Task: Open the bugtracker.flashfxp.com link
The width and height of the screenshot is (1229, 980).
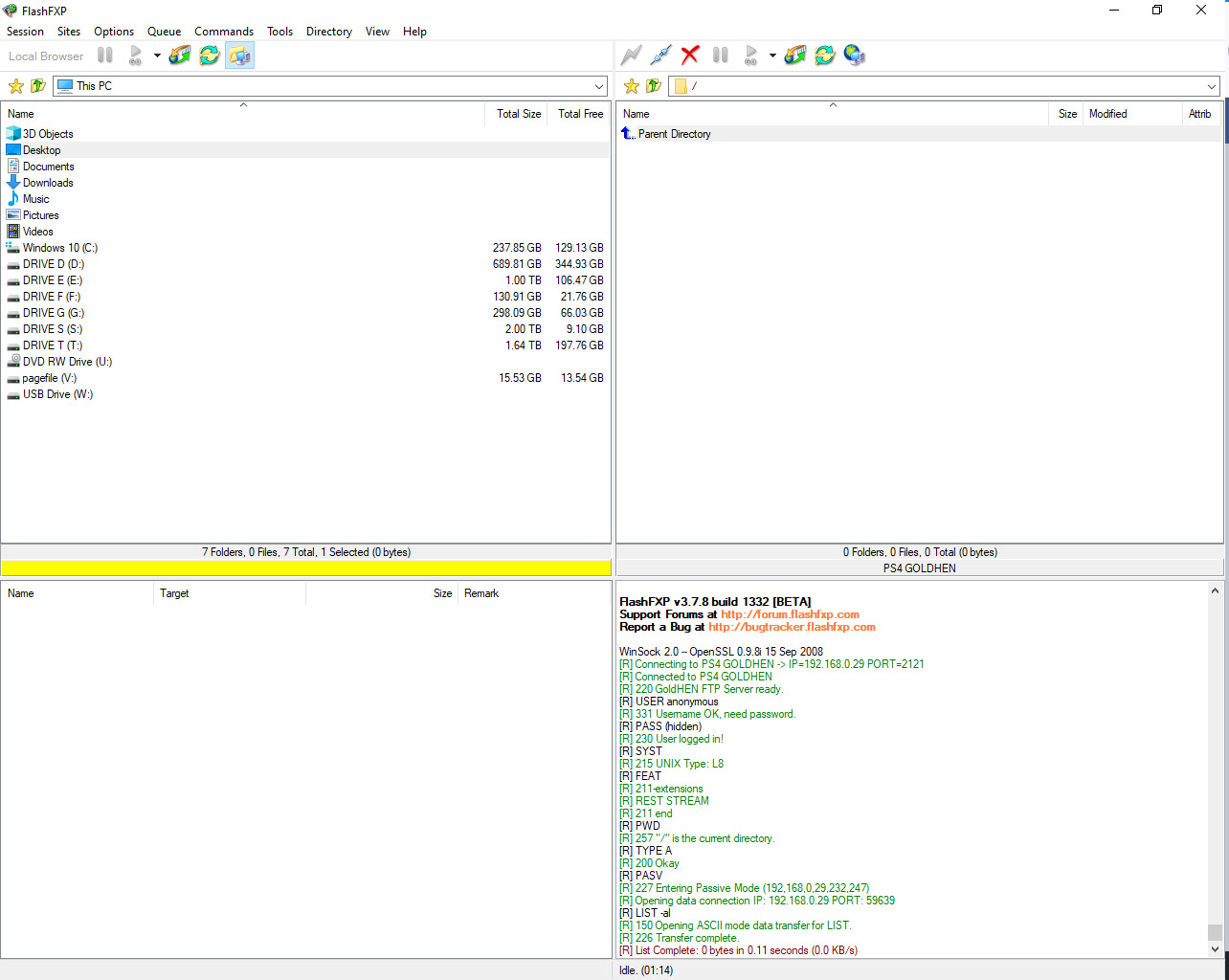Action: point(792,627)
